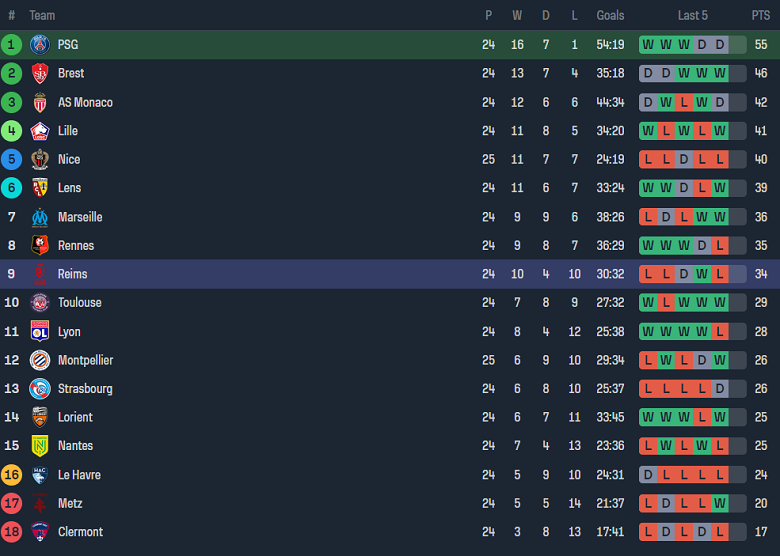This screenshot has width=780, height=556.
Task: Open the Toulouse team crest
Action: 40,302
